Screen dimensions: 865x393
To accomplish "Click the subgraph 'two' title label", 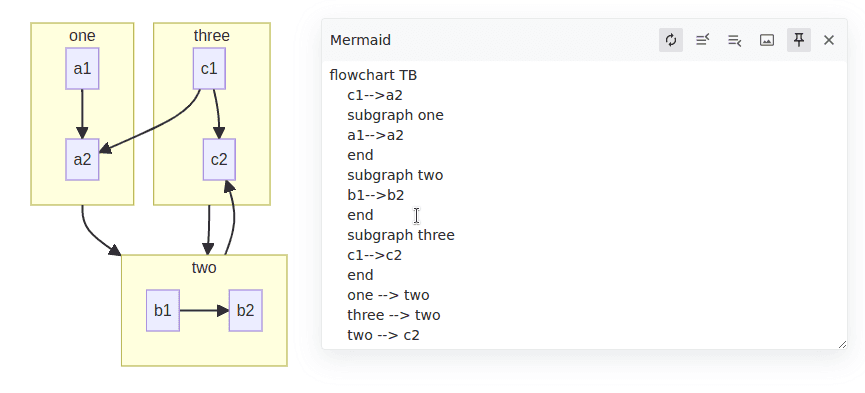I will (x=204, y=268).
